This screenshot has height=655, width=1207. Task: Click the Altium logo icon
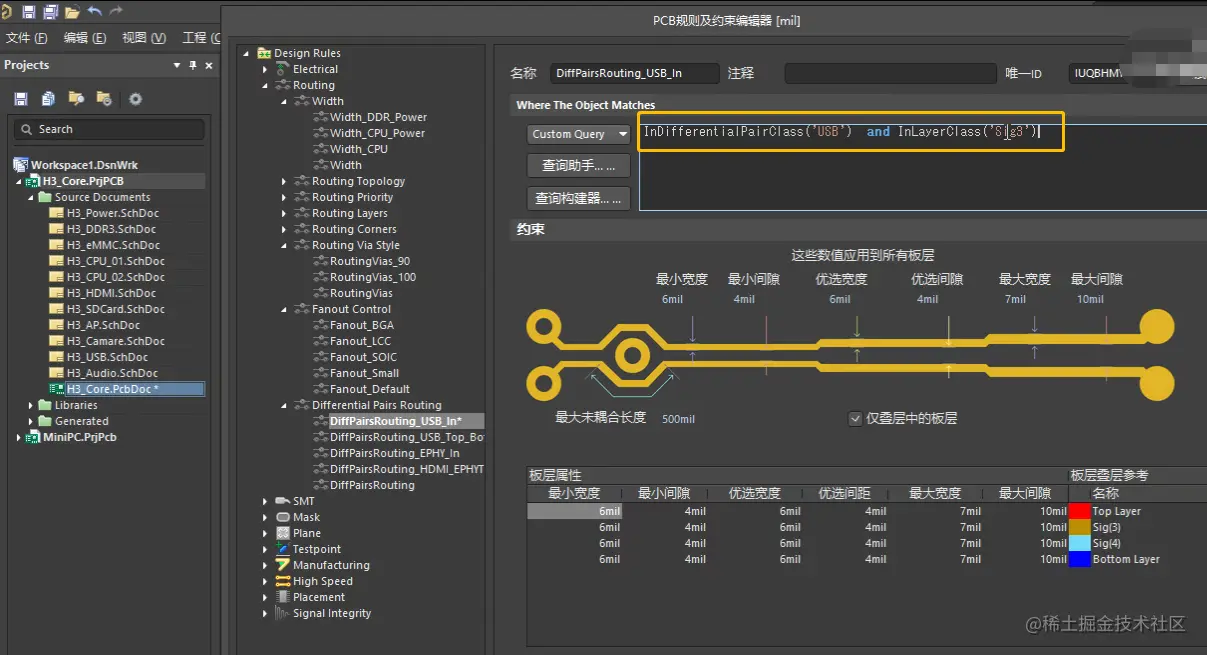[x=5, y=12]
